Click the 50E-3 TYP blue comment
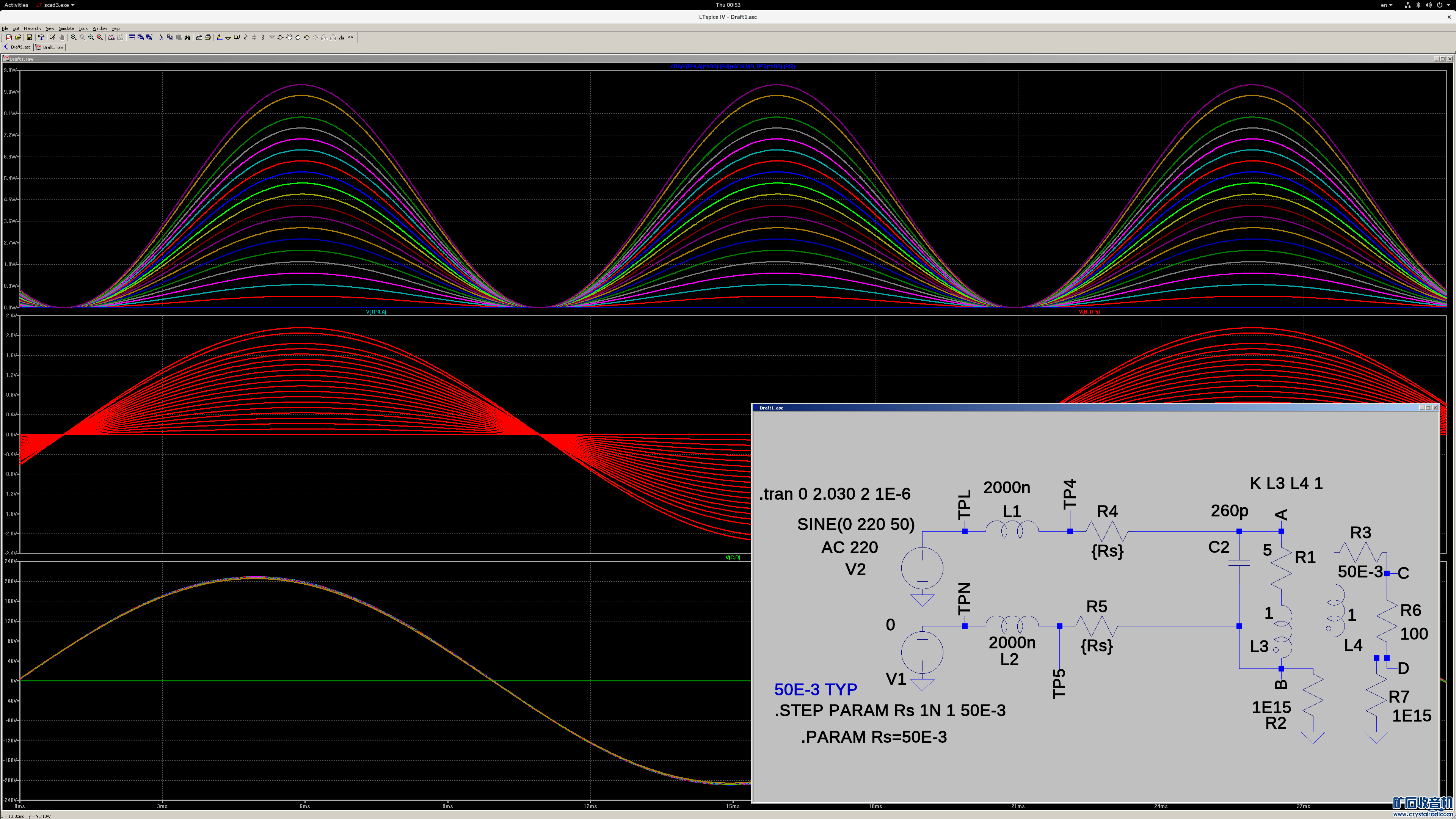Screen dimensions: 1456x819 [816, 690]
